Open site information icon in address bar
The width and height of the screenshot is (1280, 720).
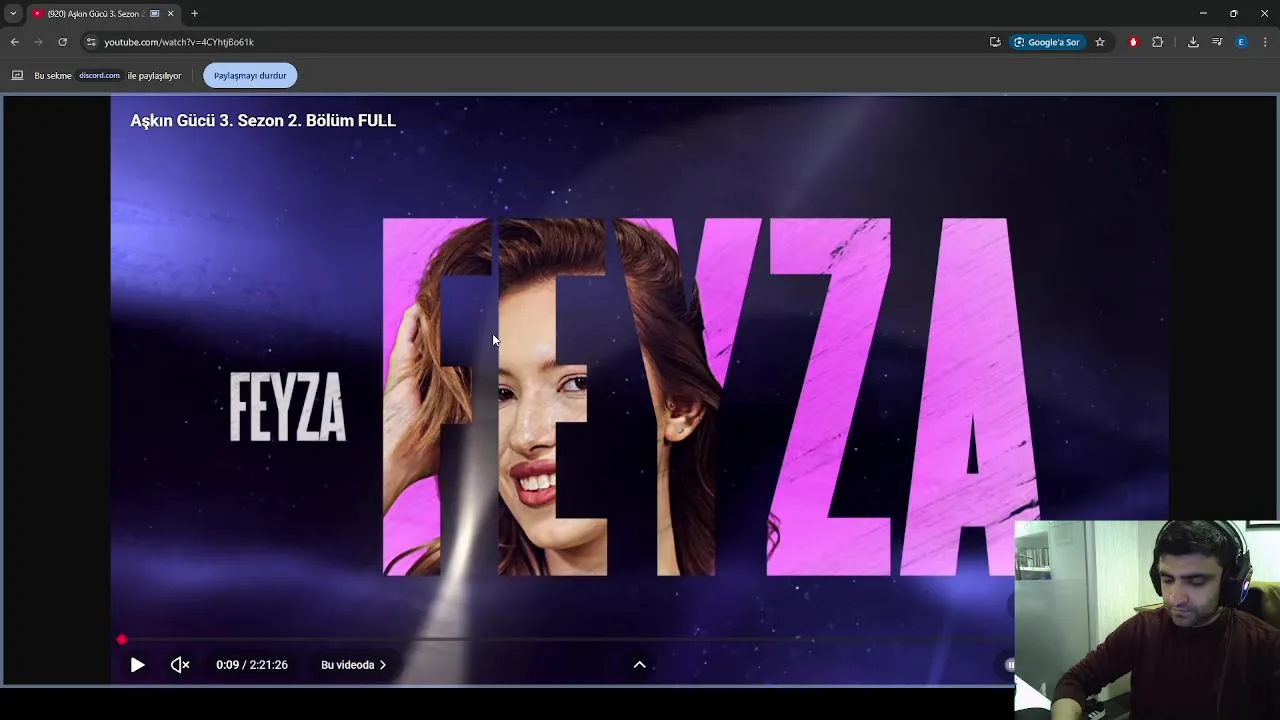click(x=91, y=42)
